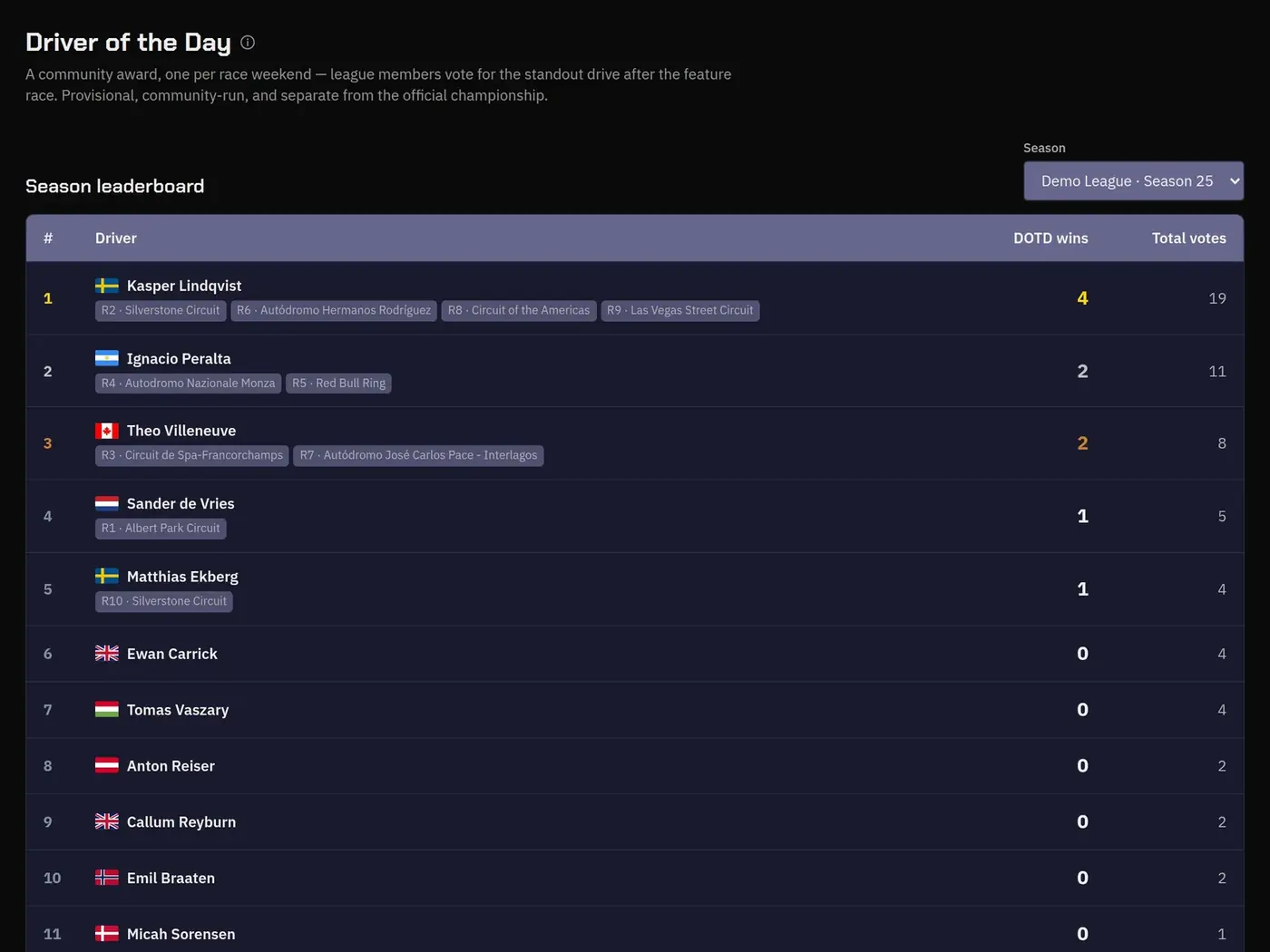Click Ewan Carrick's UK flag icon
This screenshot has width=1270, height=952.
point(107,654)
